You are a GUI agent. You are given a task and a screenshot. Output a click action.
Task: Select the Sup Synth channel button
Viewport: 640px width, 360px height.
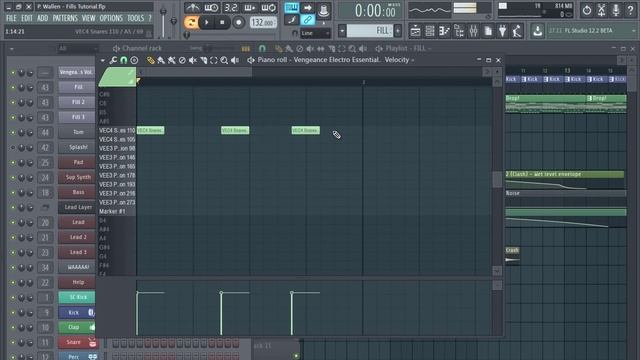point(77,177)
